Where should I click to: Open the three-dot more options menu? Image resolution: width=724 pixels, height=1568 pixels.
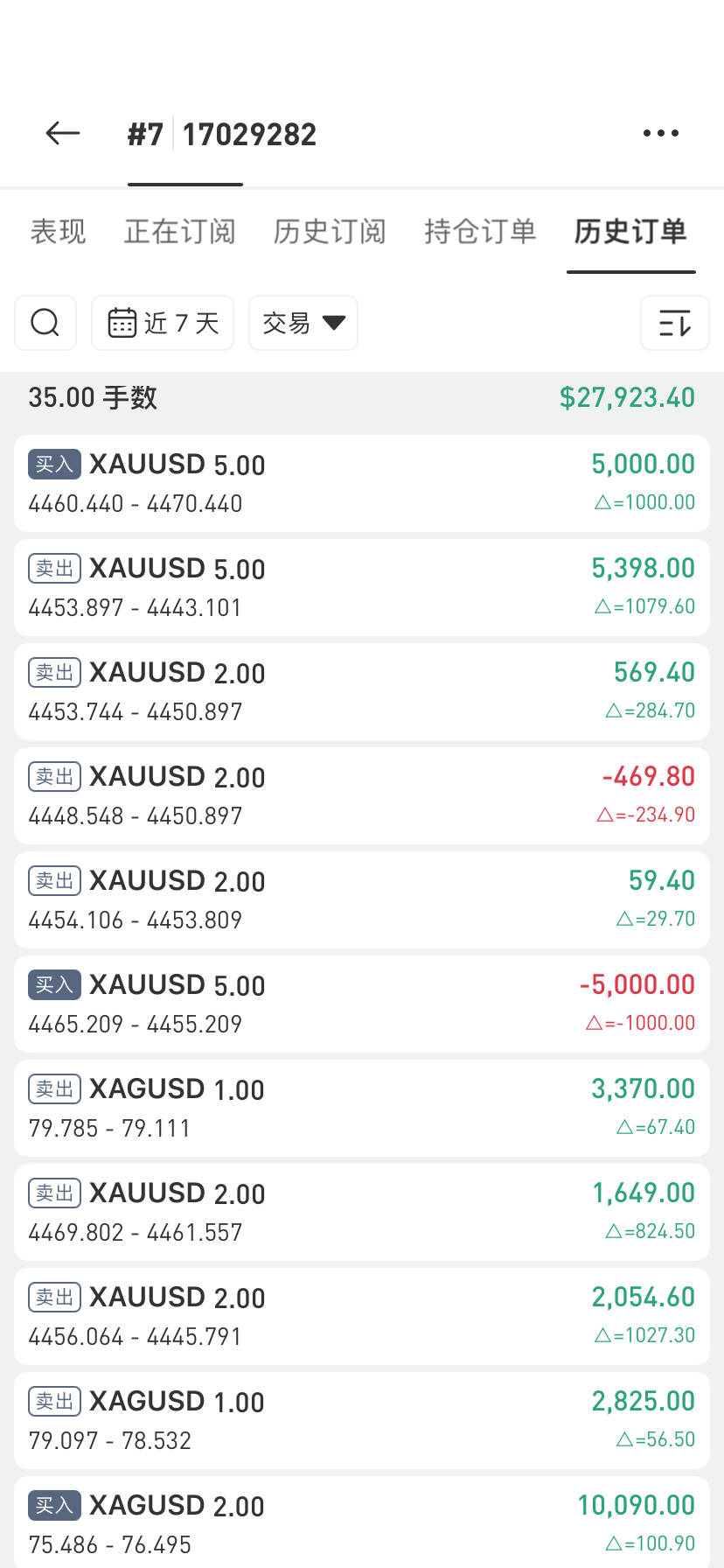pyautogui.click(x=660, y=133)
